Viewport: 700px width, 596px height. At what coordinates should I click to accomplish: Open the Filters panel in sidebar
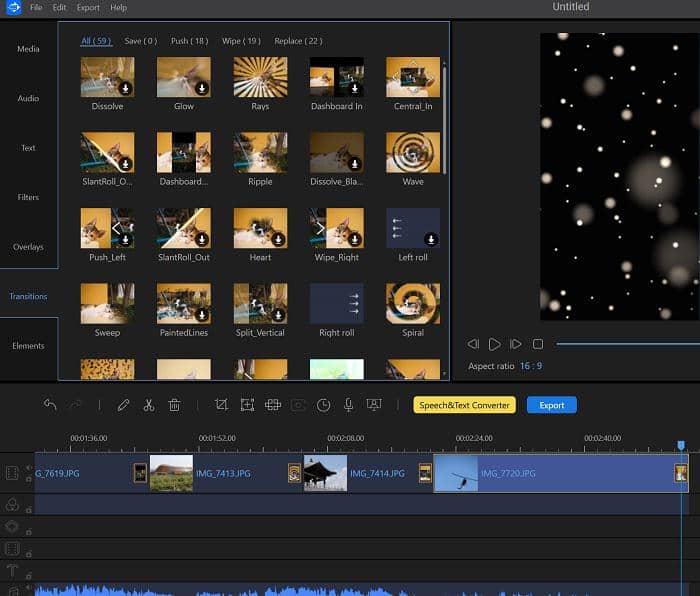point(28,197)
